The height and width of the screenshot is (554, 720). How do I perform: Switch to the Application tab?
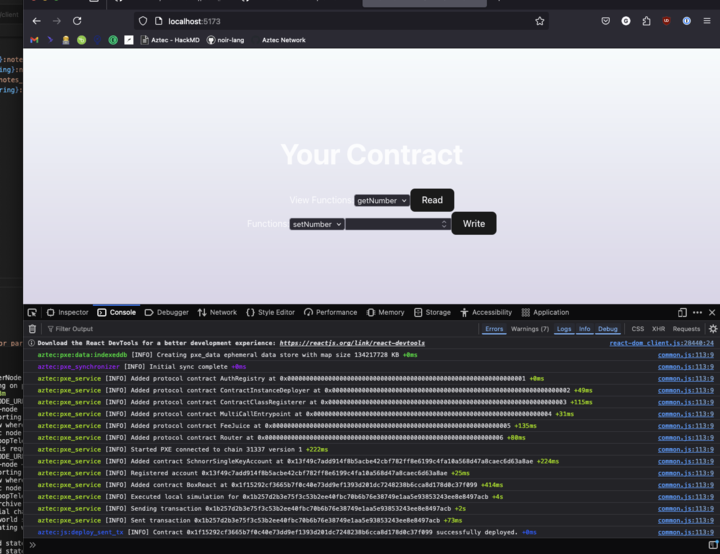(x=546, y=312)
